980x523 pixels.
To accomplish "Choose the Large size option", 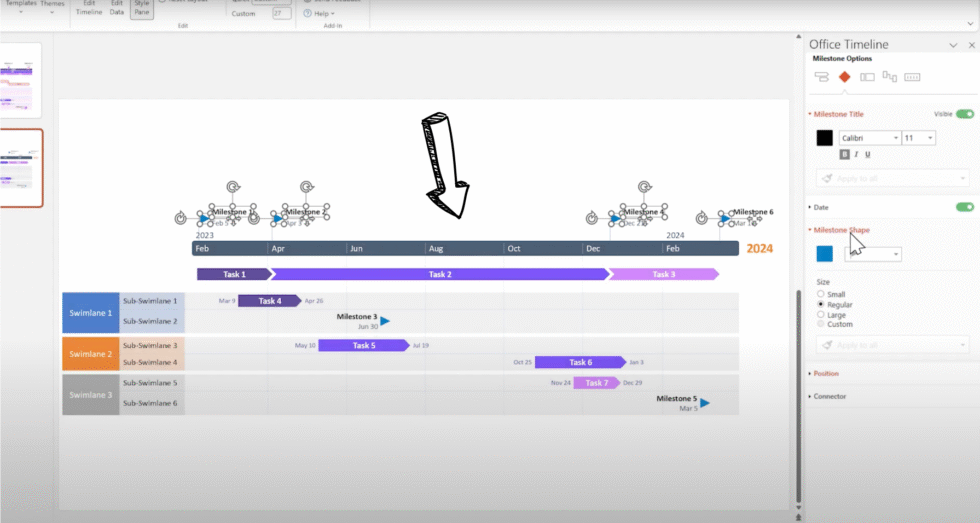I will click(x=822, y=314).
